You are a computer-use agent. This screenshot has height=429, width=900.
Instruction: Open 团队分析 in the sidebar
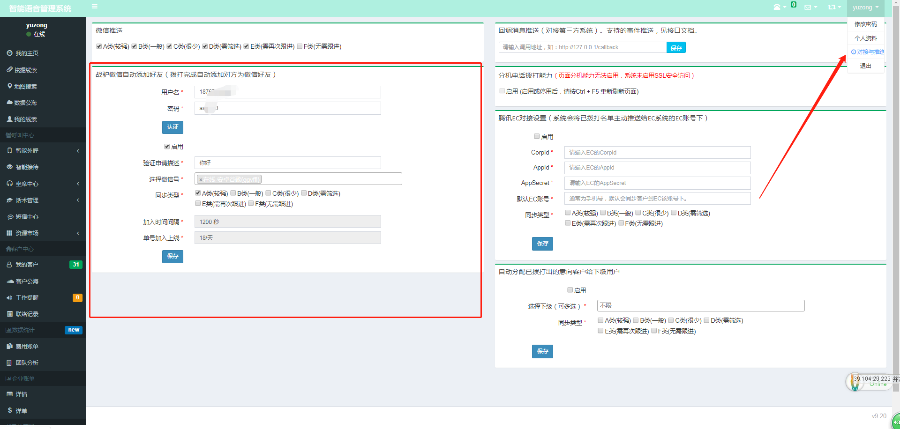pyautogui.click(x=43, y=363)
